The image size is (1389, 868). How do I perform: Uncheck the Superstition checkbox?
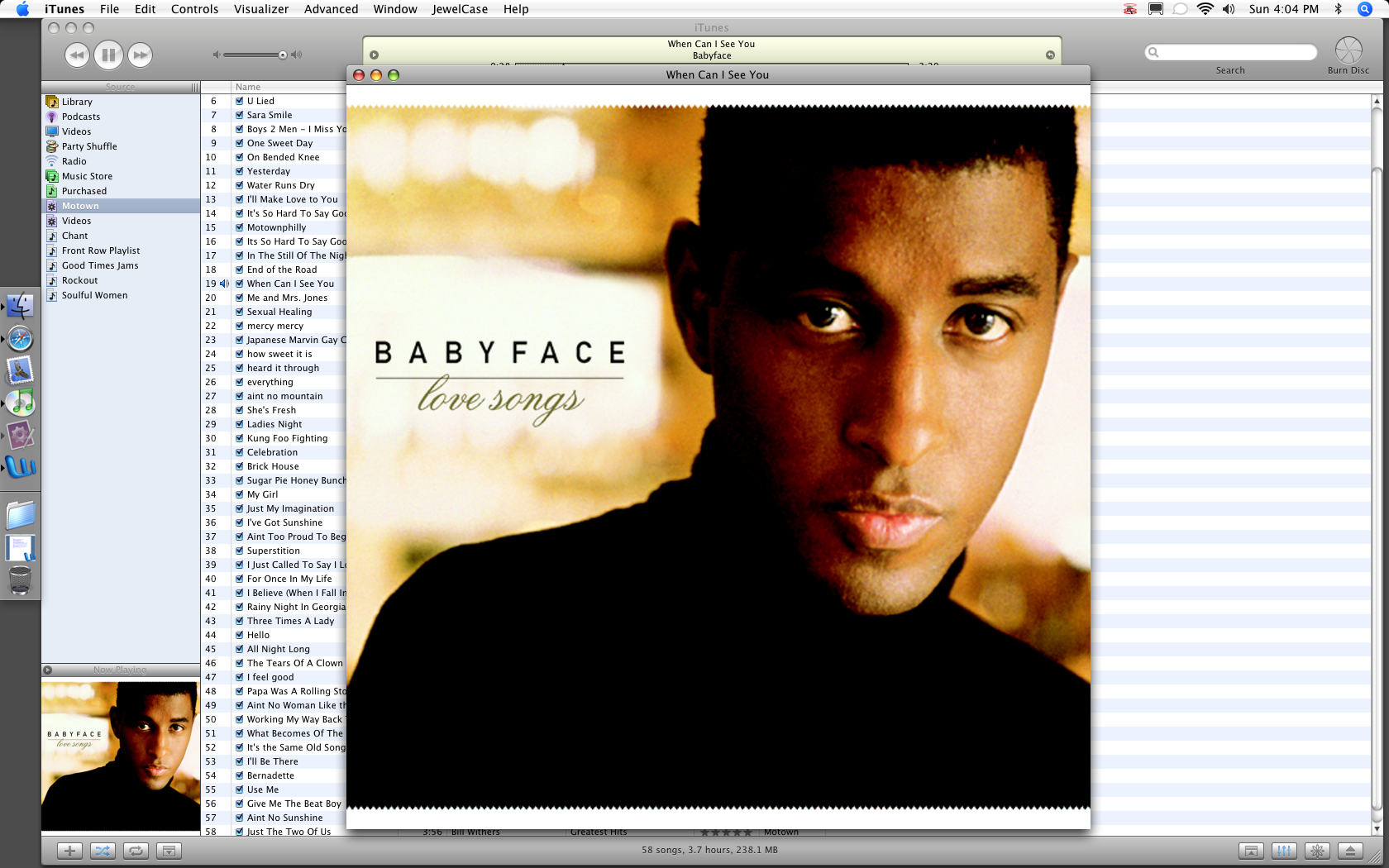[240, 551]
